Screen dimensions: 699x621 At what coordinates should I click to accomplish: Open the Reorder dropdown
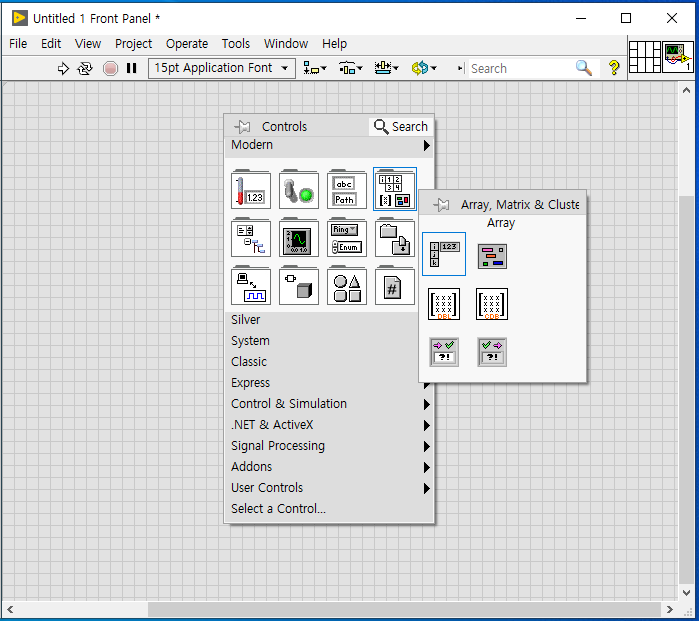[x=424, y=68]
